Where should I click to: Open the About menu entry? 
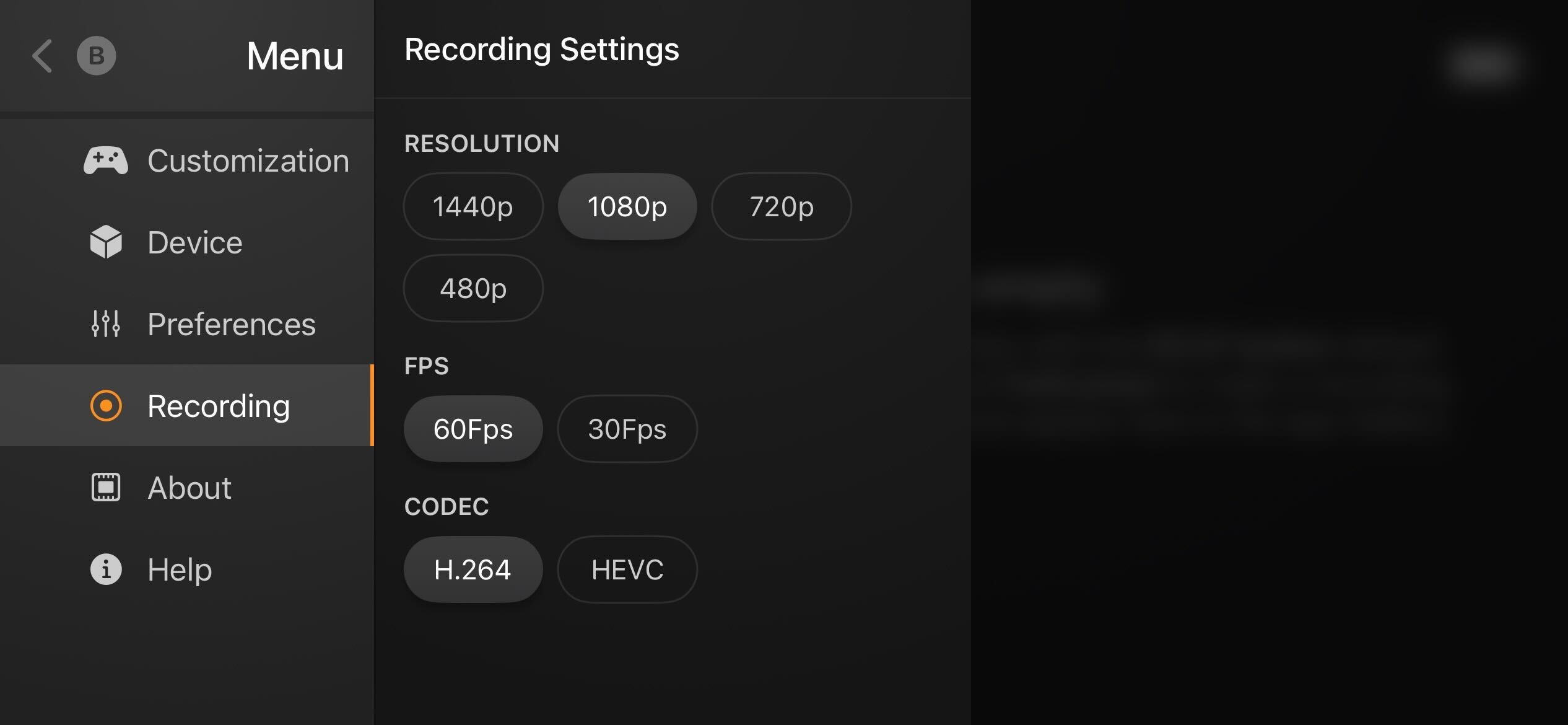[x=189, y=488]
